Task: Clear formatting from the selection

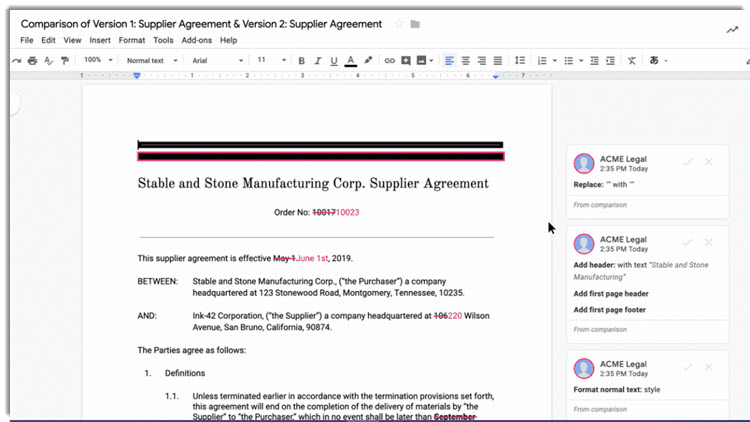Action: pyautogui.click(x=632, y=61)
